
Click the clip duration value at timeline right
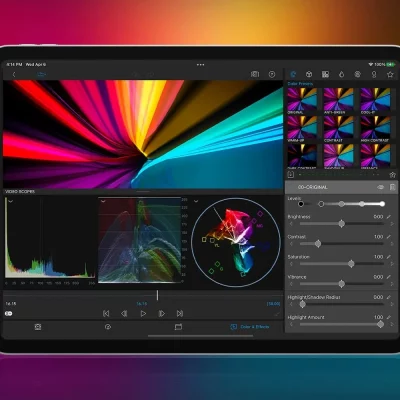(x=273, y=304)
